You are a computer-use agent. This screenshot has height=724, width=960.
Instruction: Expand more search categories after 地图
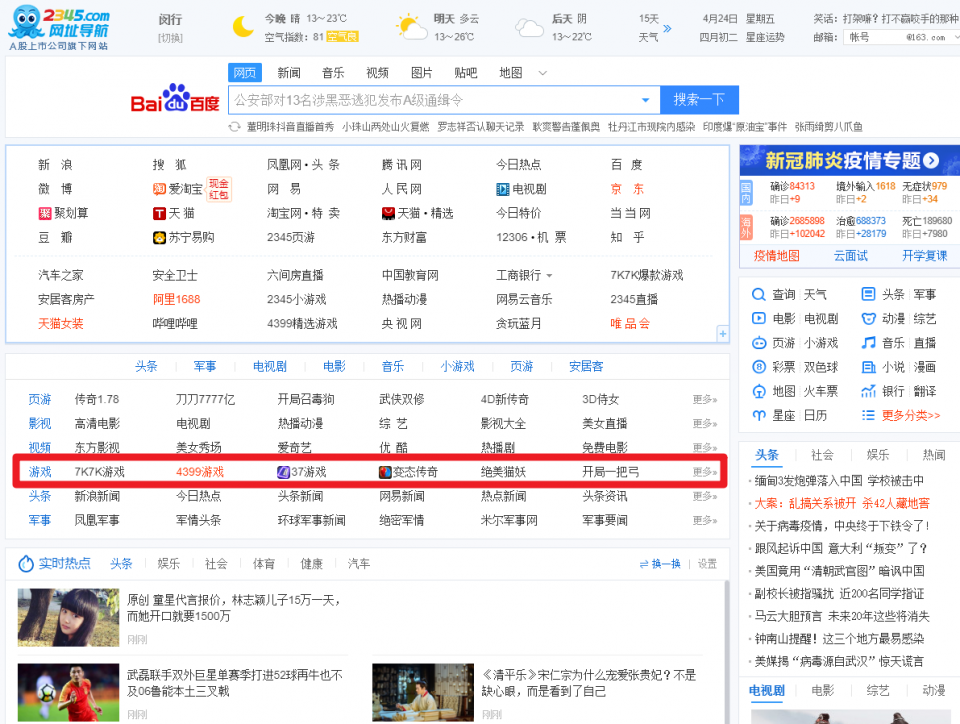[x=542, y=73]
